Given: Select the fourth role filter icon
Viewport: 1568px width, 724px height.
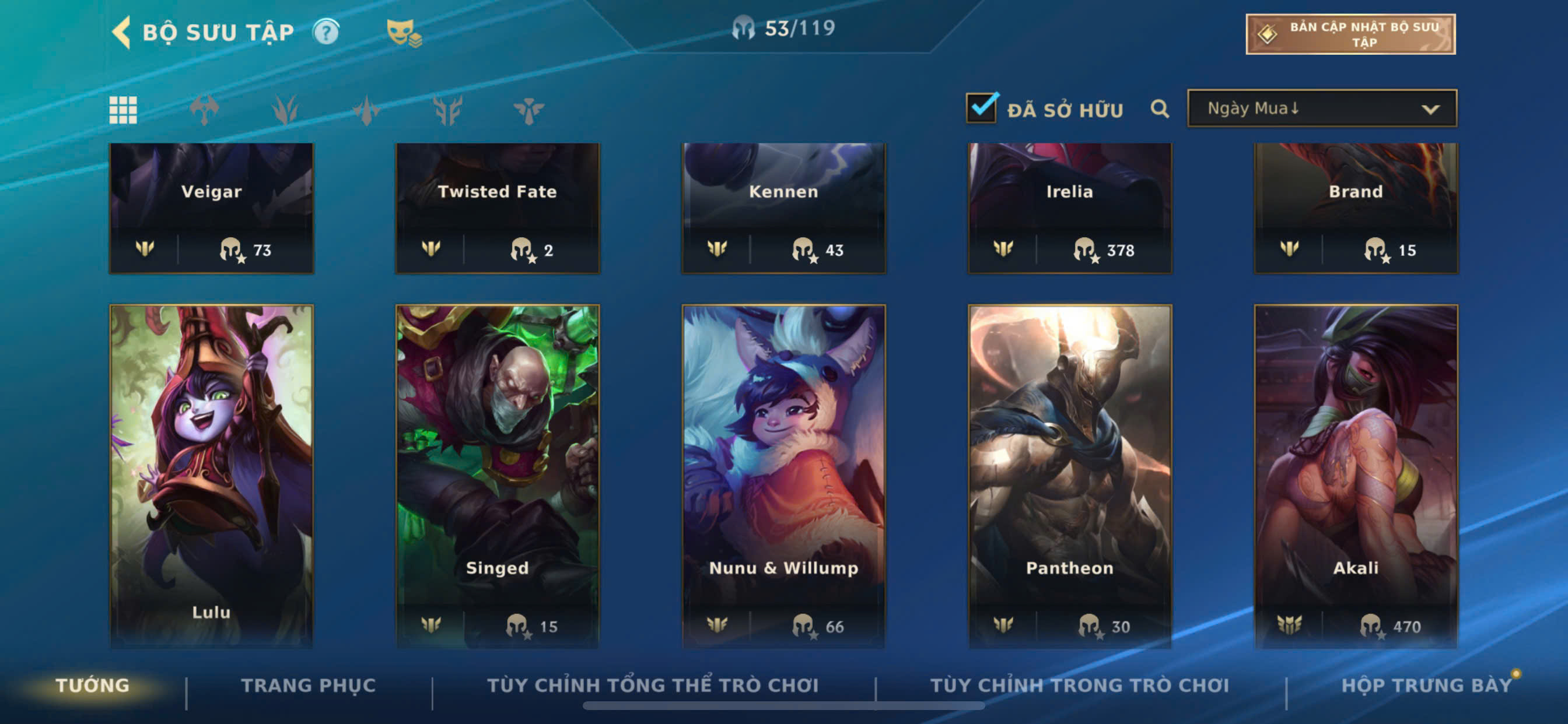Looking at the screenshot, I should (447, 110).
